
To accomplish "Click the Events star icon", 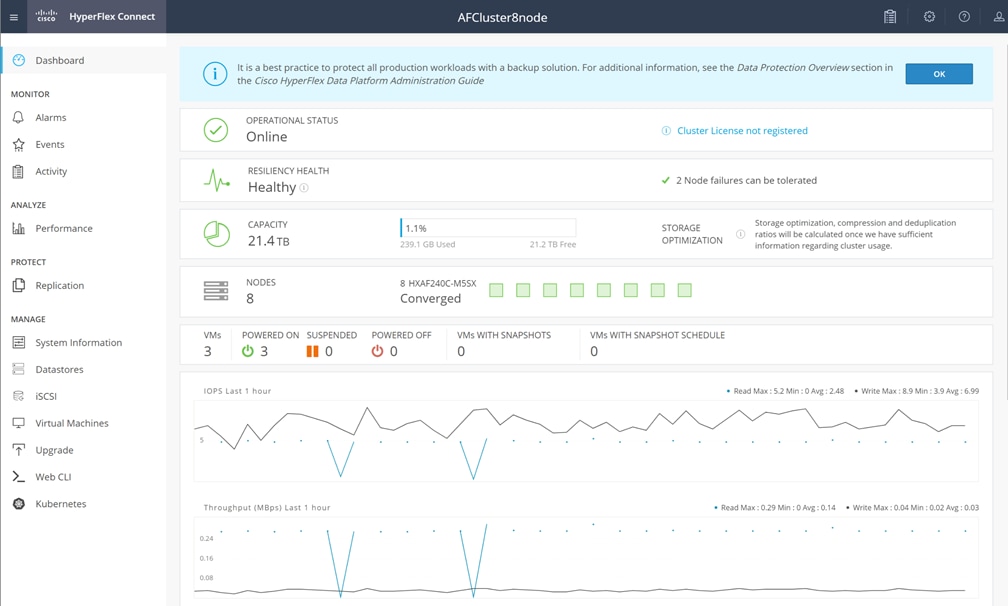I will click(19, 145).
